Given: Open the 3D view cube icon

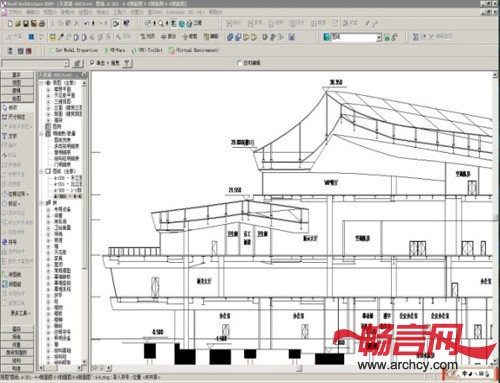Looking at the screenshot, I should (182, 24).
